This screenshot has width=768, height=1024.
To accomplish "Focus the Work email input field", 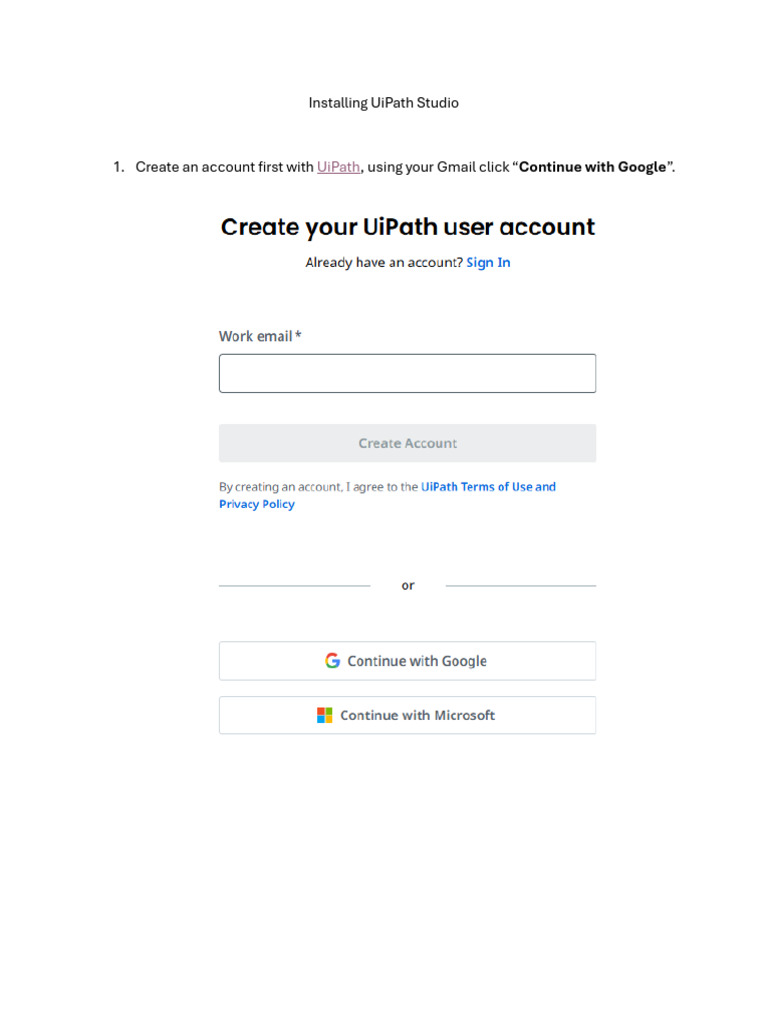I will pyautogui.click(x=407, y=373).
